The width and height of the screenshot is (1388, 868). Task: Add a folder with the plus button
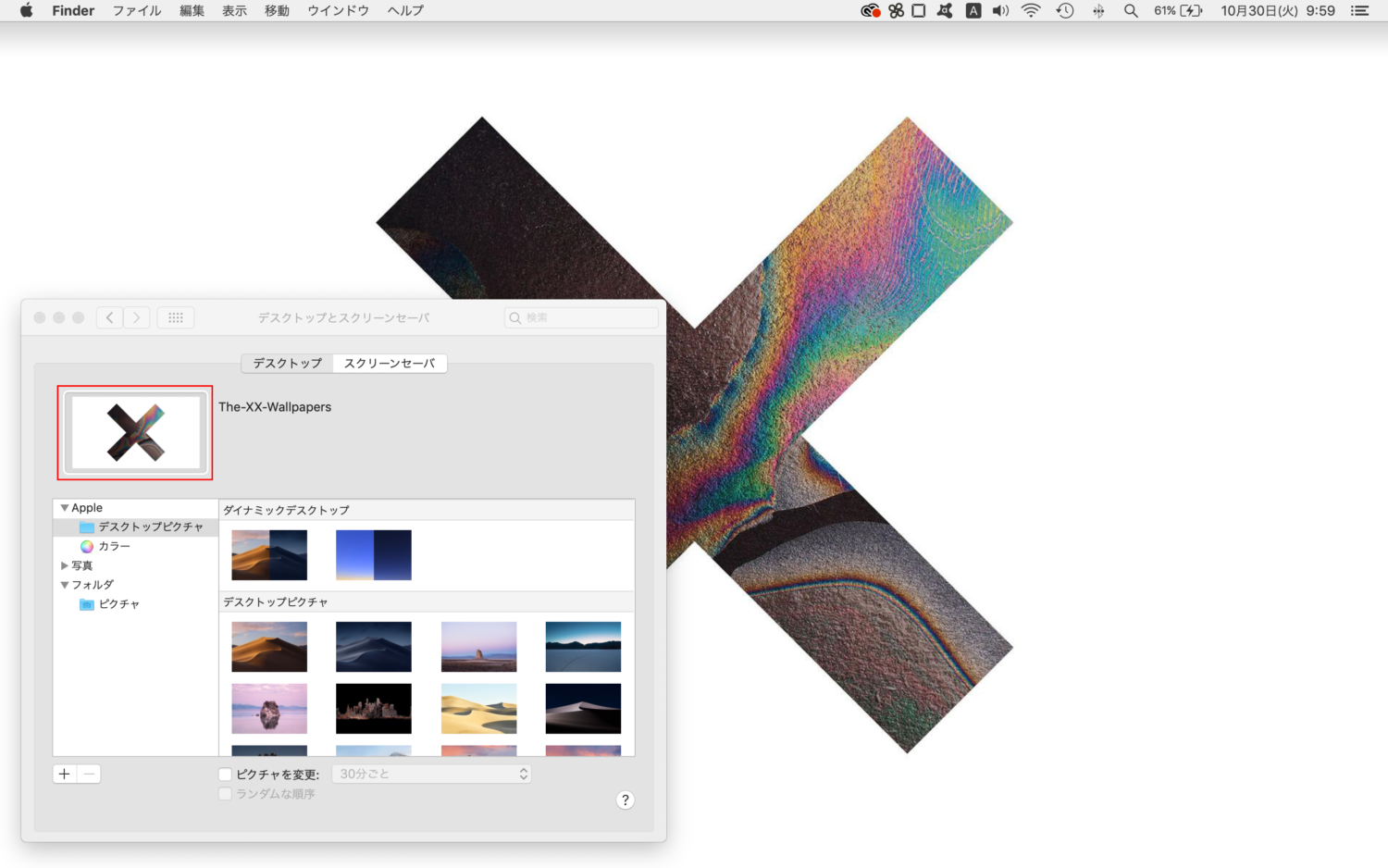pos(65,774)
